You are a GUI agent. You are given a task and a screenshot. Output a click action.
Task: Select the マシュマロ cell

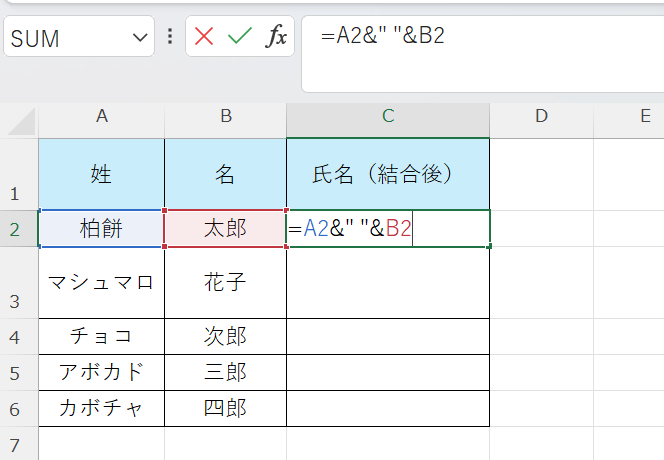[x=101, y=283]
